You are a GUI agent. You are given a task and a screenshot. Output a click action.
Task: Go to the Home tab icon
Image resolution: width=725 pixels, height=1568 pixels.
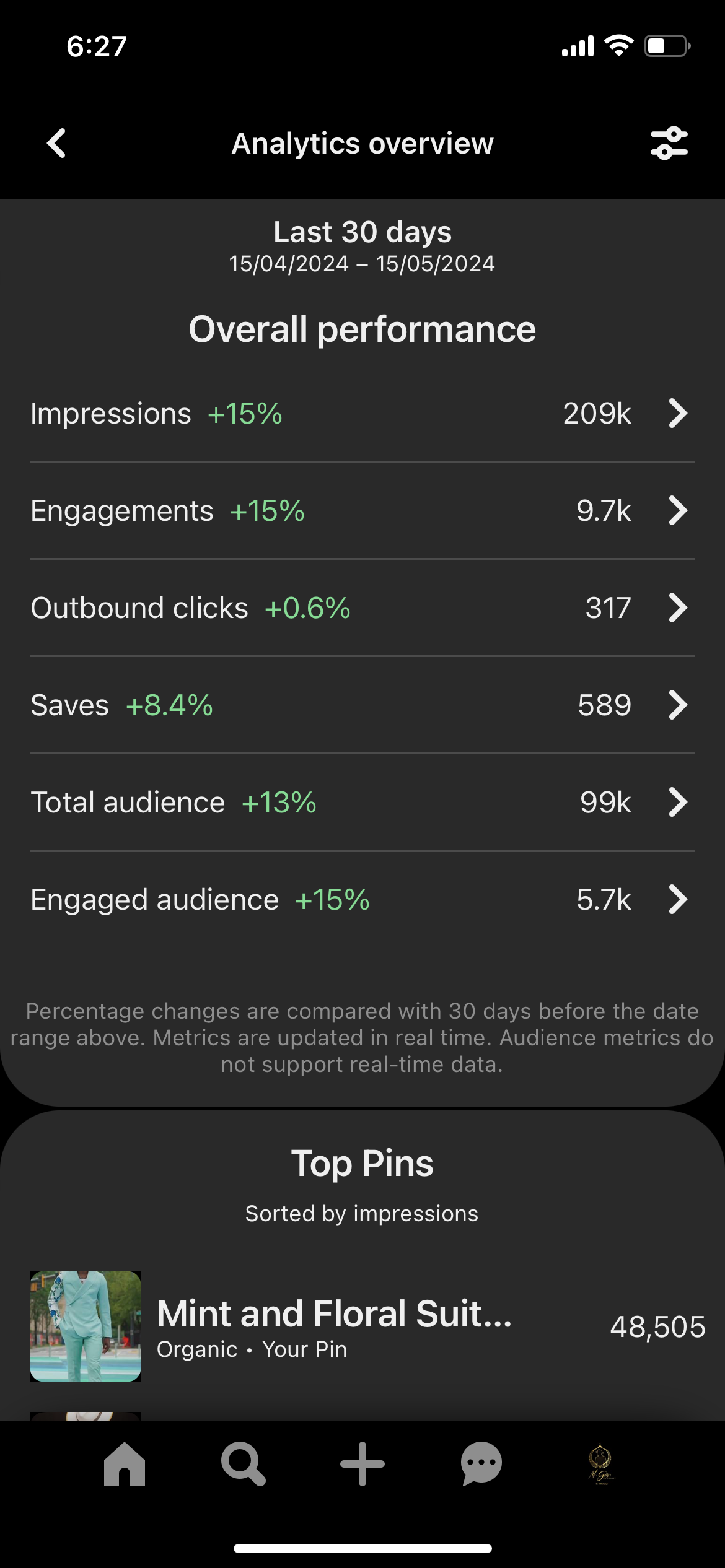pyautogui.click(x=125, y=1464)
